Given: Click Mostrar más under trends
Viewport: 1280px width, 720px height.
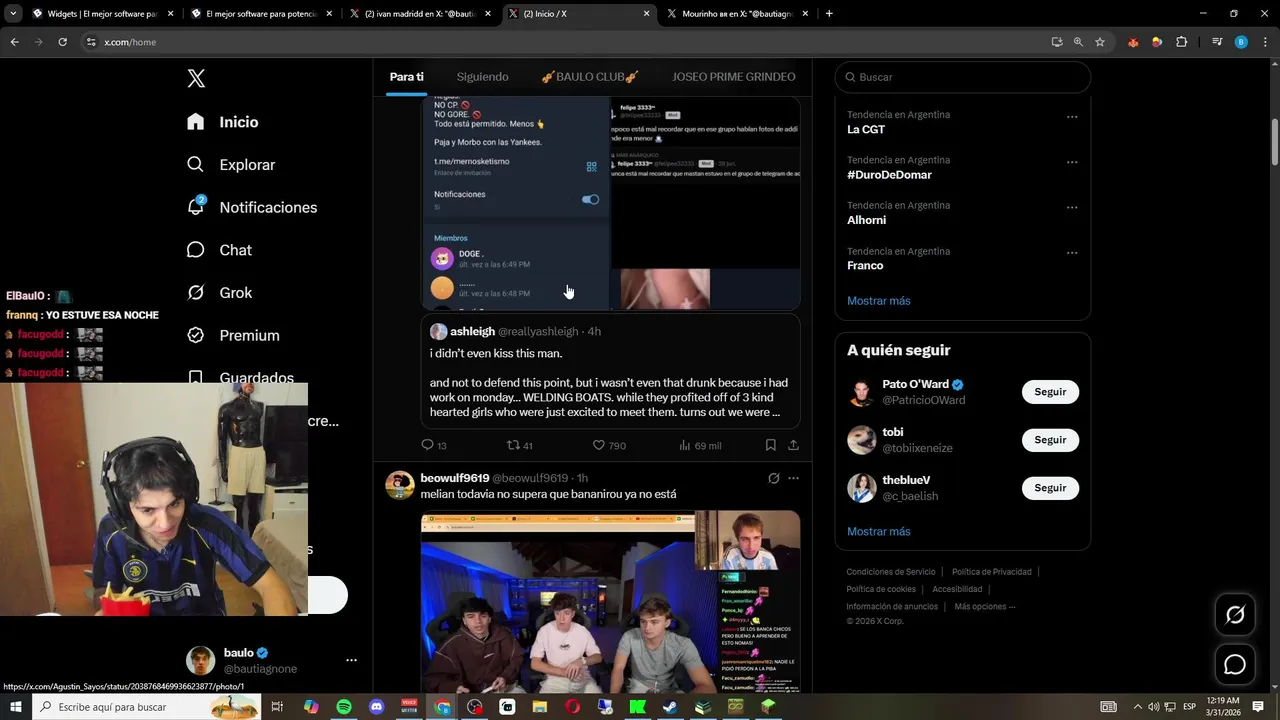Looking at the screenshot, I should [x=879, y=301].
